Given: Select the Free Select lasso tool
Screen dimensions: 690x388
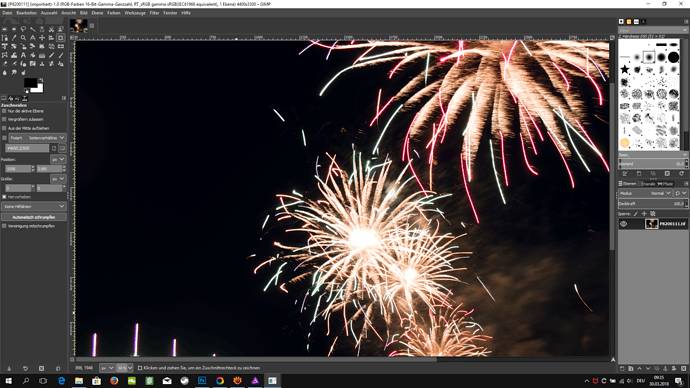Looking at the screenshot, I should [23, 29].
